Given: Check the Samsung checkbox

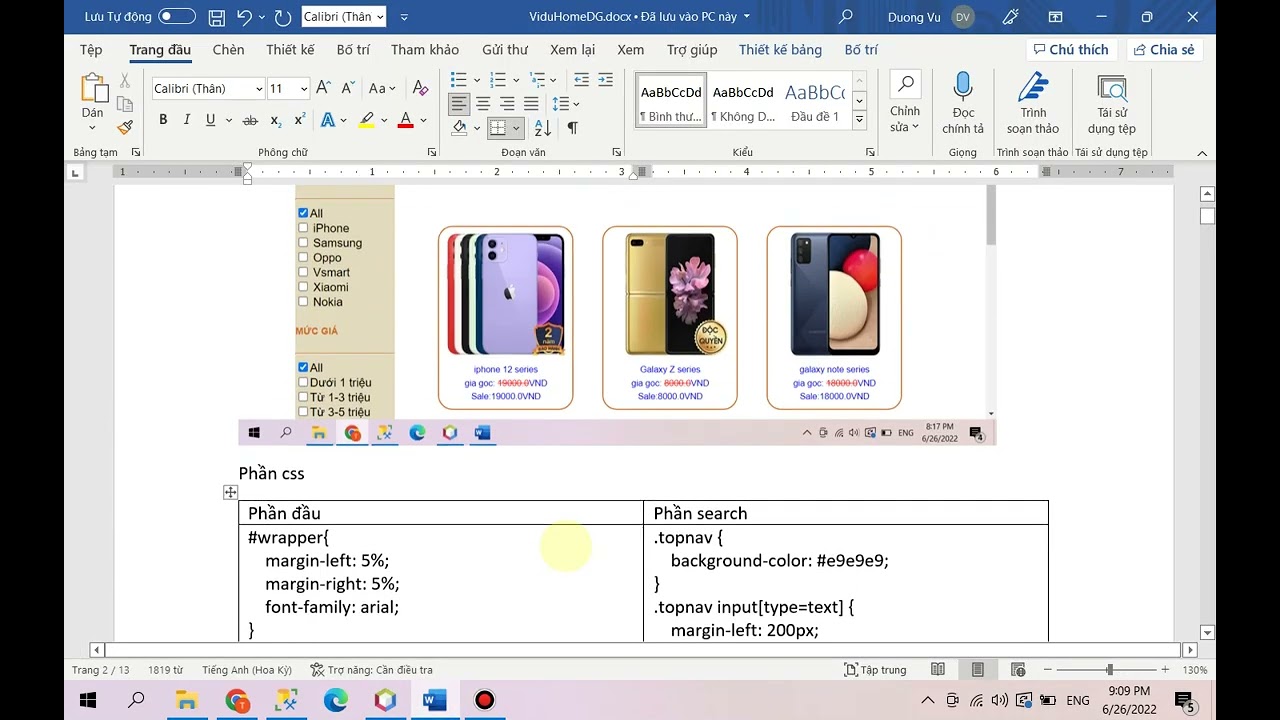Looking at the screenshot, I should click(303, 242).
